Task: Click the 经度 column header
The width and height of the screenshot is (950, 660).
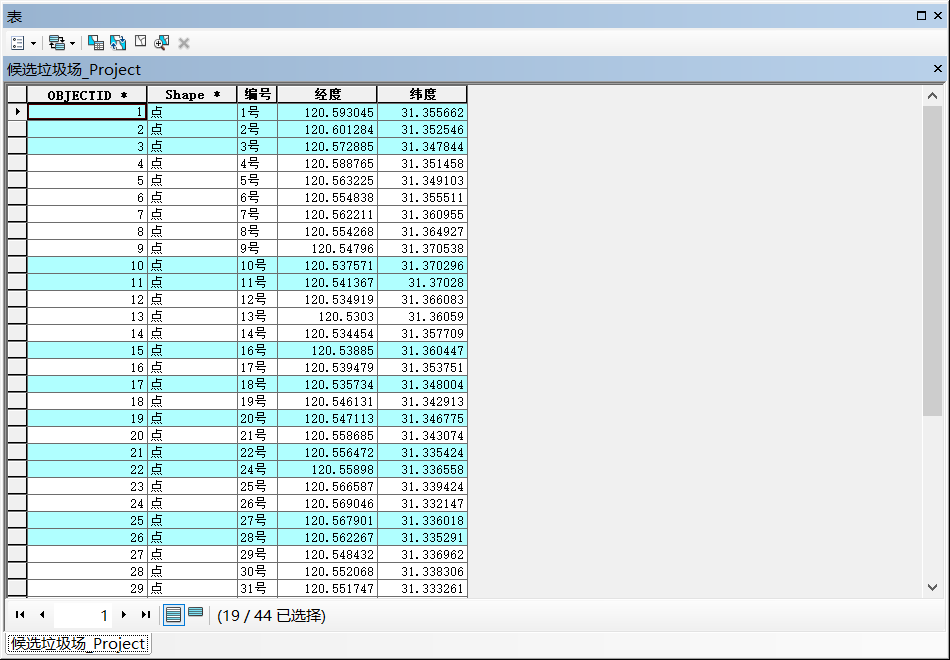Action: pyautogui.click(x=327, y=95)
